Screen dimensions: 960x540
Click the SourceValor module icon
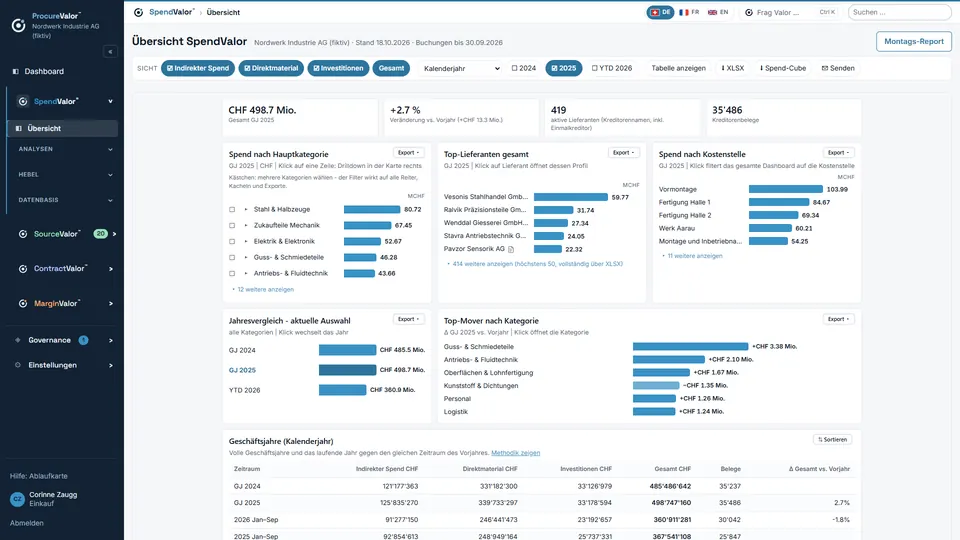point(23,234)
